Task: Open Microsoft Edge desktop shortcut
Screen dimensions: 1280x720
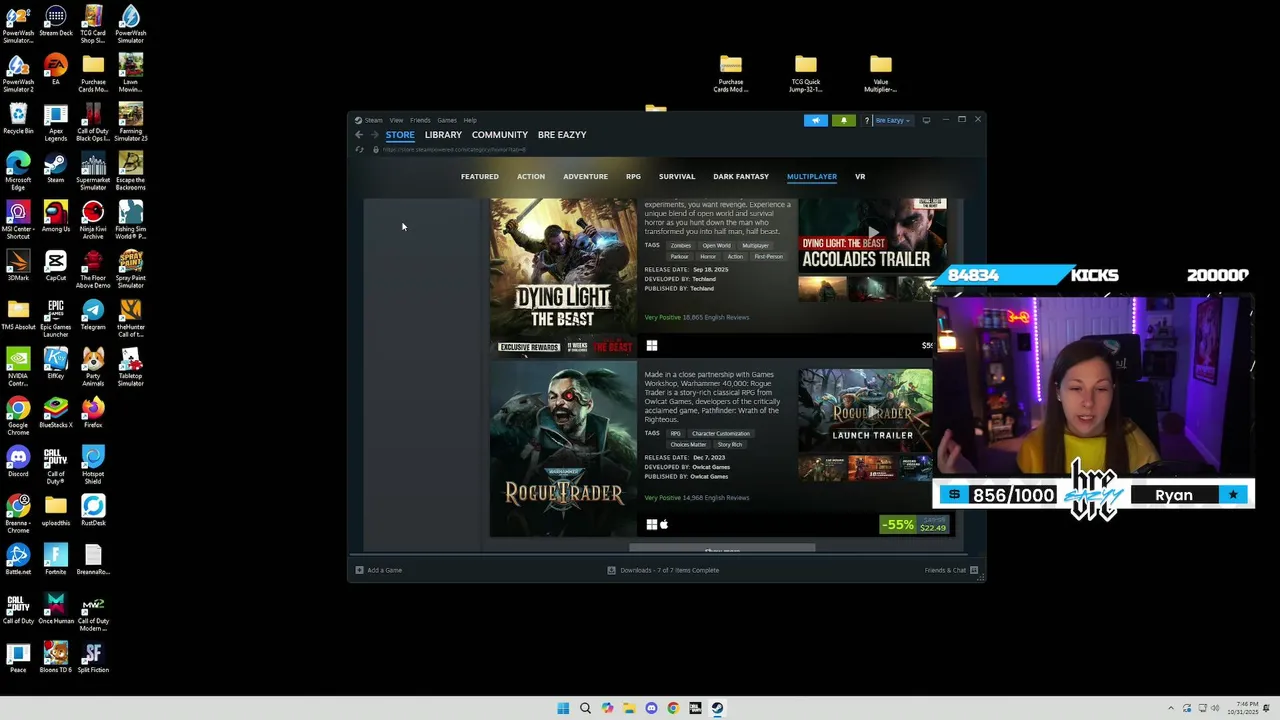Action: tap(18, 171)
